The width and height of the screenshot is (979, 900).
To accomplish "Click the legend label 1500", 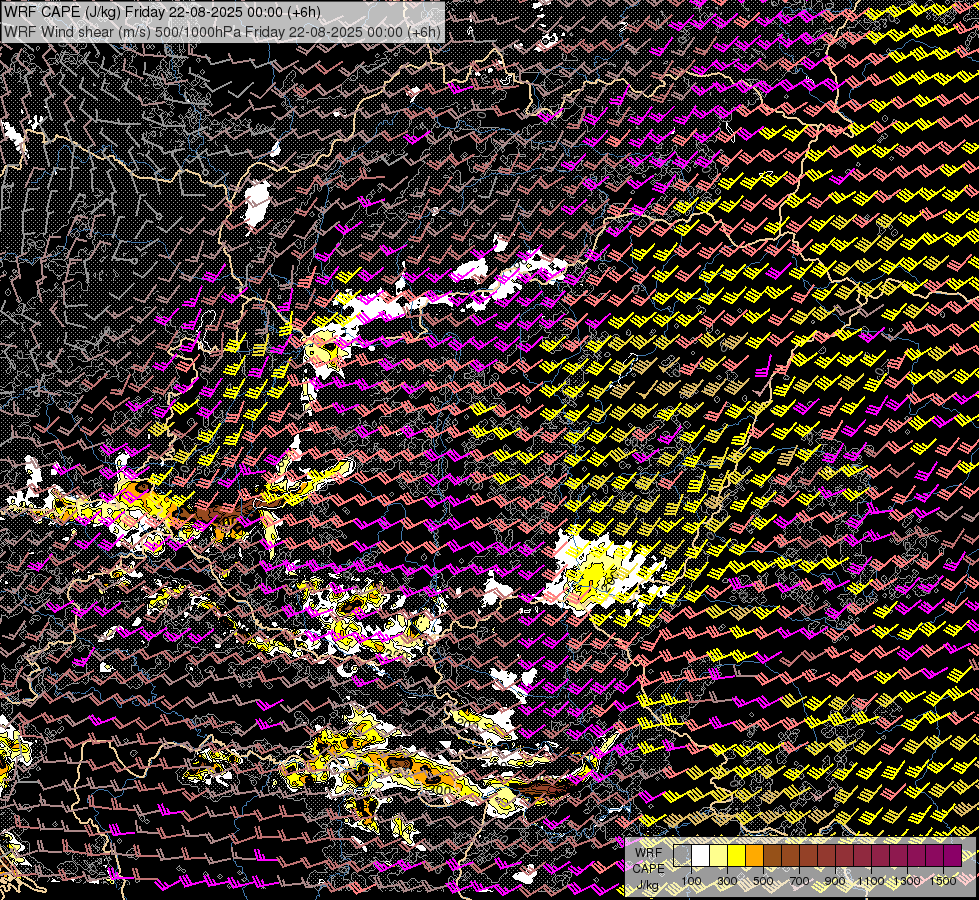I will (943, 881).
